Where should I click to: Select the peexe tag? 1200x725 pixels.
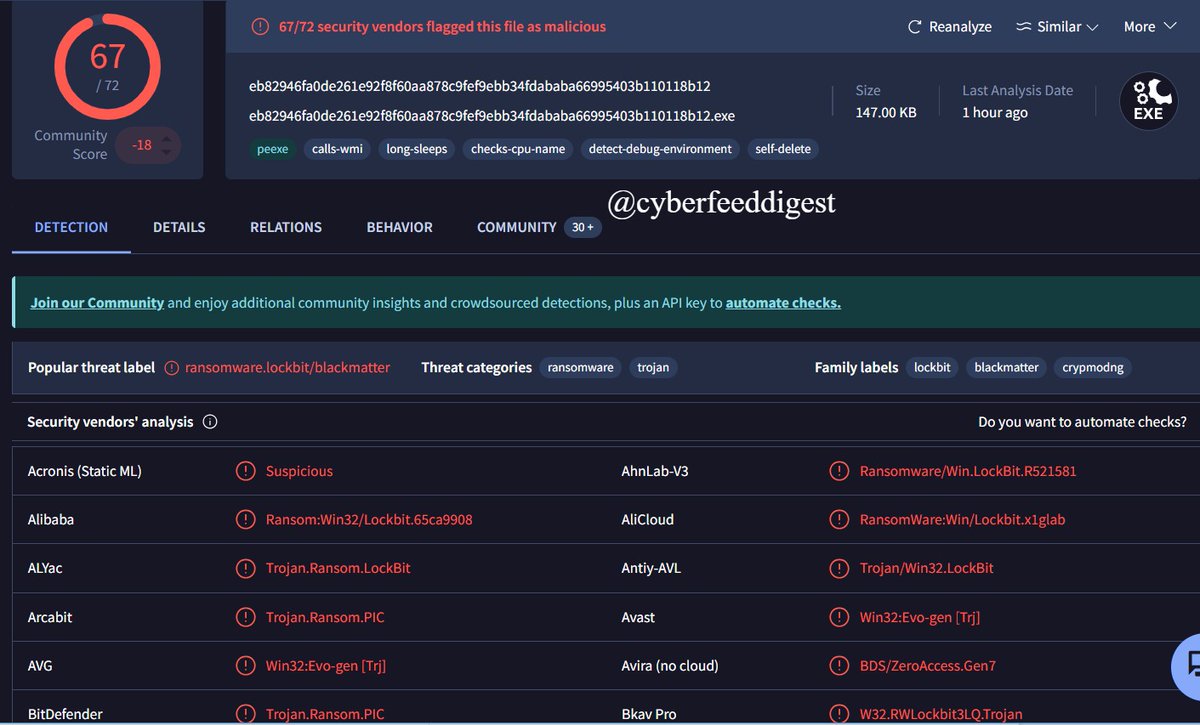pyautogui.click(x=272, y=149)
